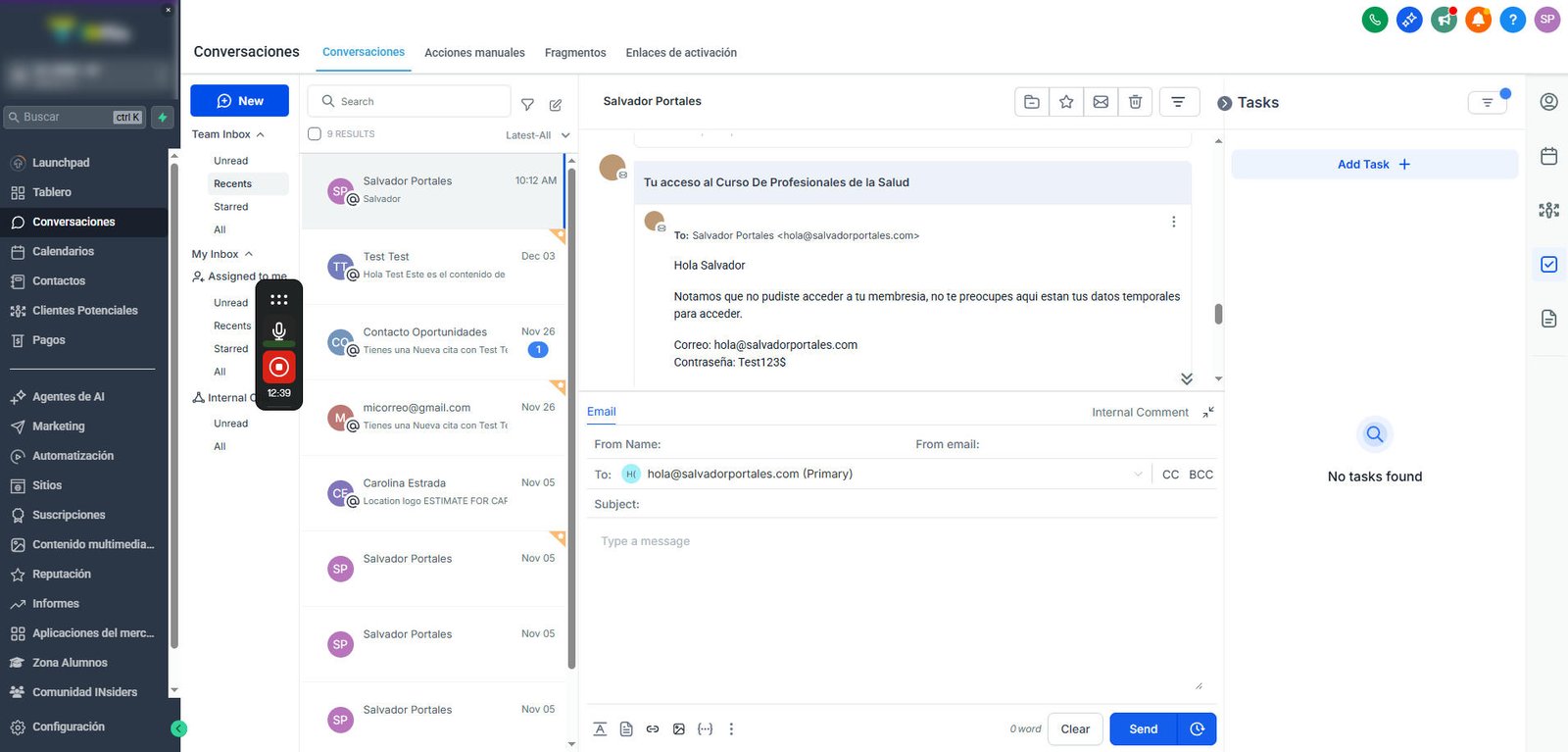Open calendar icon in right rail
The width and height of the screenshot is (1568, 752).
[x=1549, y=156]
